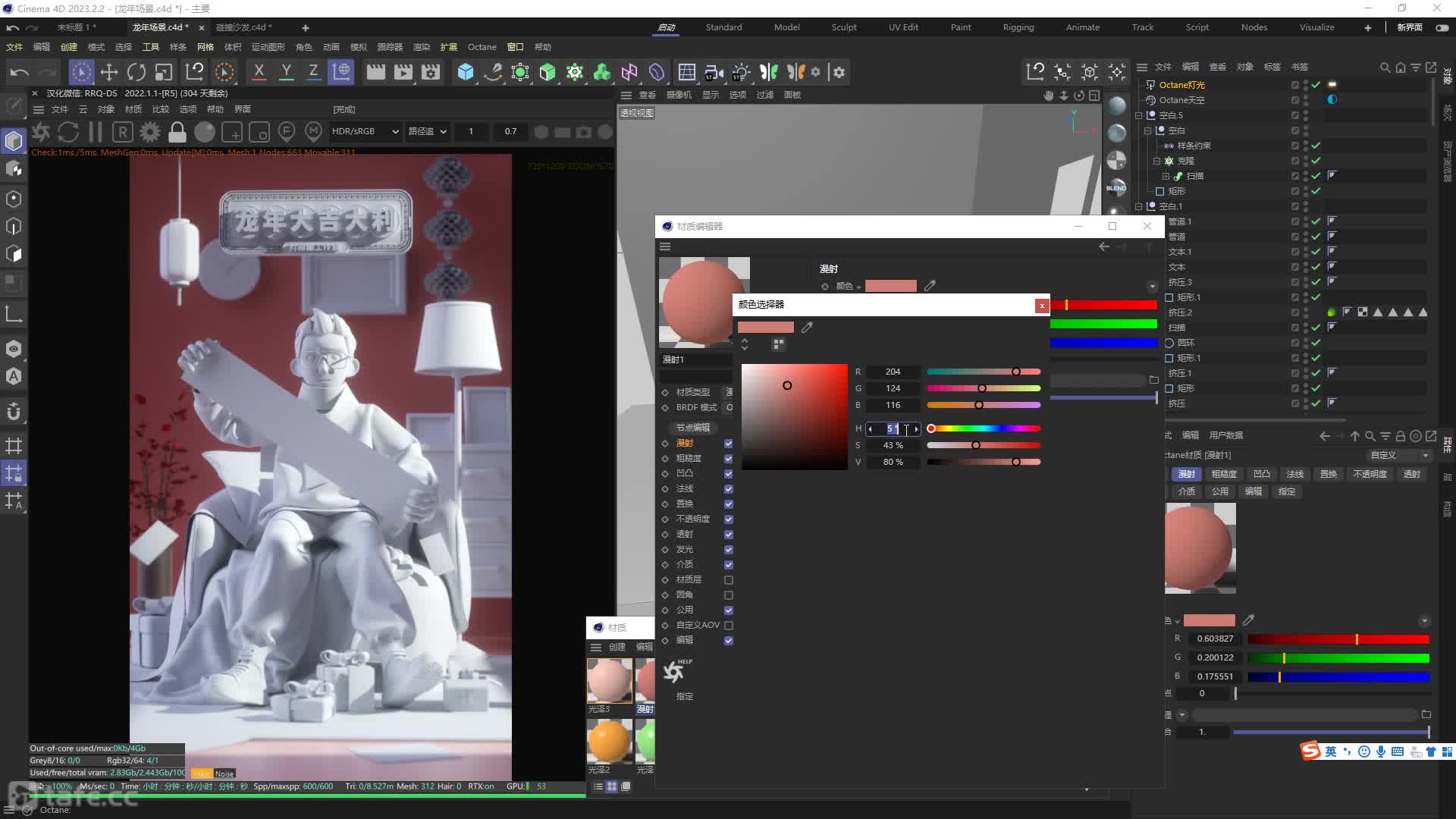The image size is (1456, 819).
Task: Uncheck the 发光 channel checkbox
Action: point(729,550)
